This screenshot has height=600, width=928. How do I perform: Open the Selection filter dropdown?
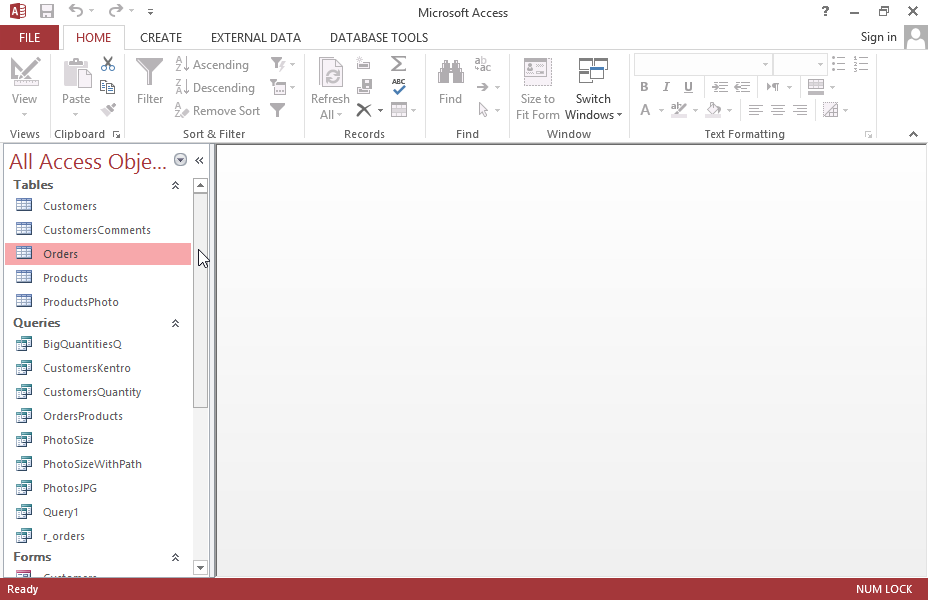(x=282, y=64)
